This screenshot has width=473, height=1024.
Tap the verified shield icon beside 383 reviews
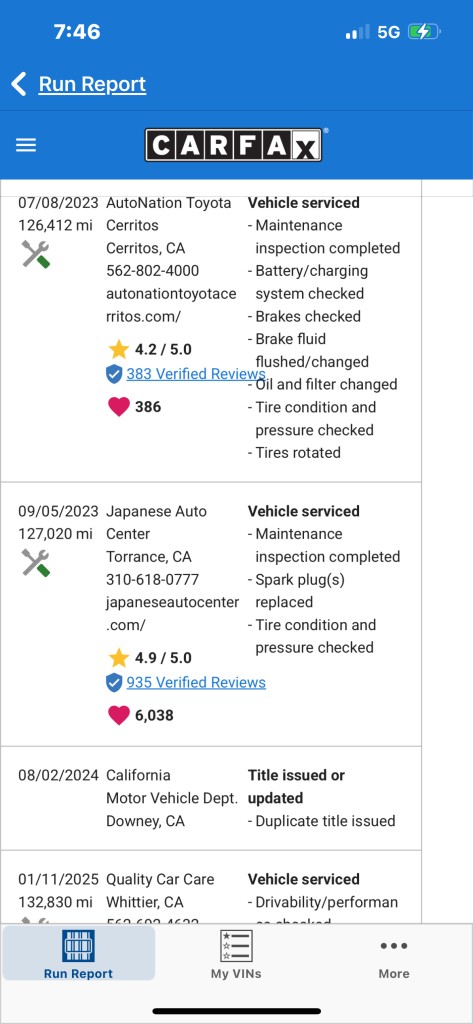click(114, 374)
